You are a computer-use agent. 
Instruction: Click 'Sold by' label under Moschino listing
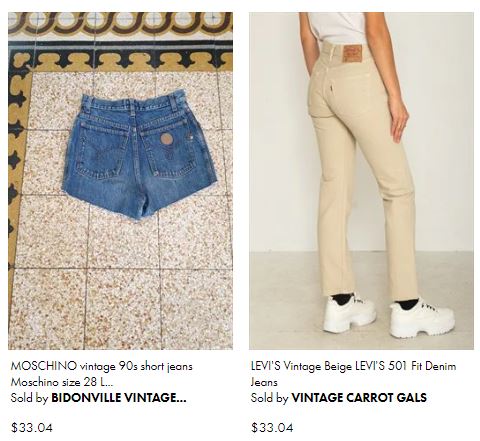click(x=29, y=398)
